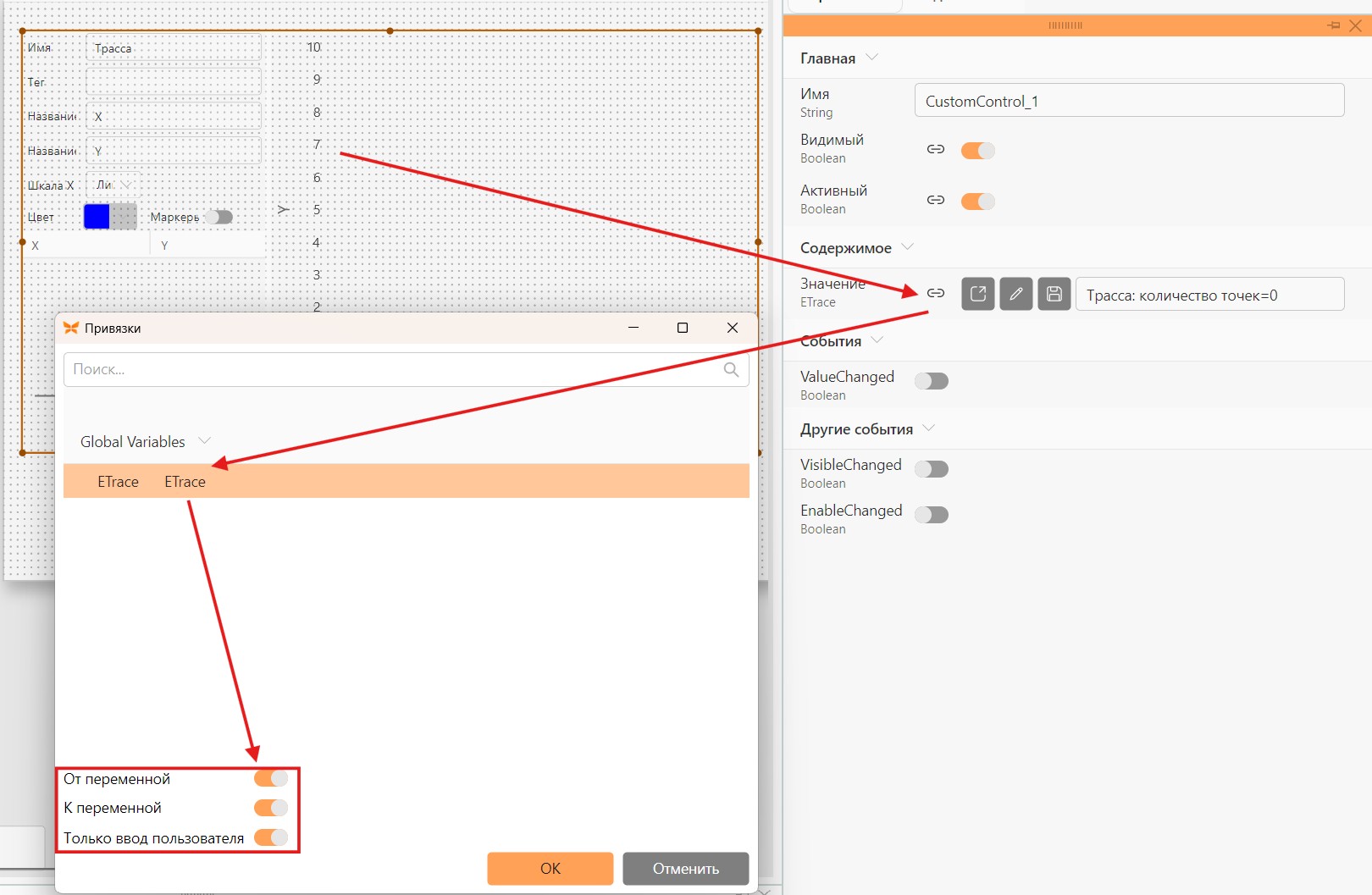
Task: Collapse the Главная section
Action: (x=872, y=58)
